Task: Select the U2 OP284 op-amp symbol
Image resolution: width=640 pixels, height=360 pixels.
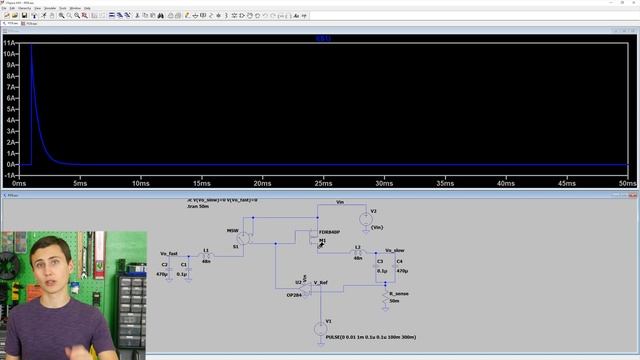Action: tap(305, 290)
